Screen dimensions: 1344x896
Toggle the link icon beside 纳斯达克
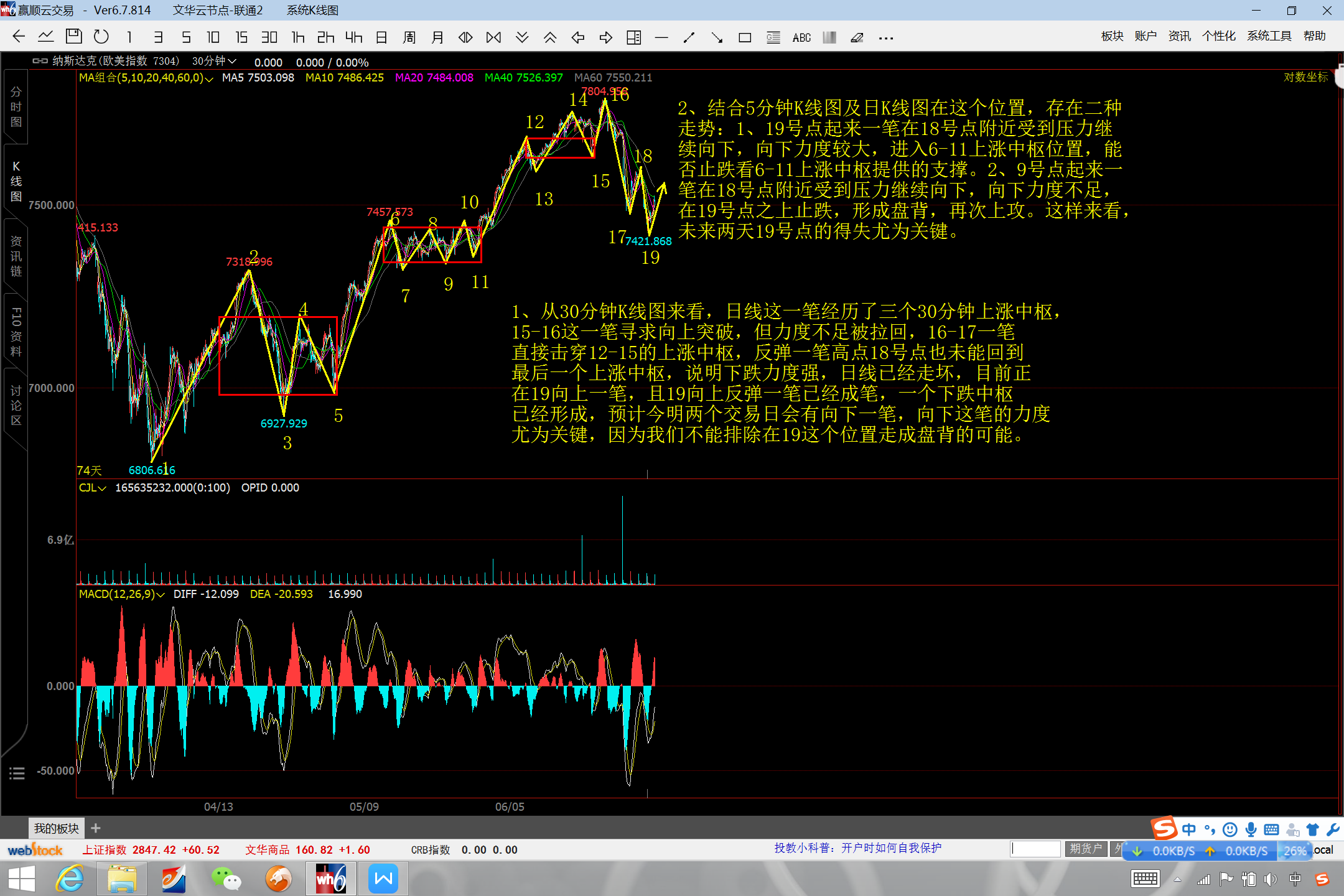40,61
